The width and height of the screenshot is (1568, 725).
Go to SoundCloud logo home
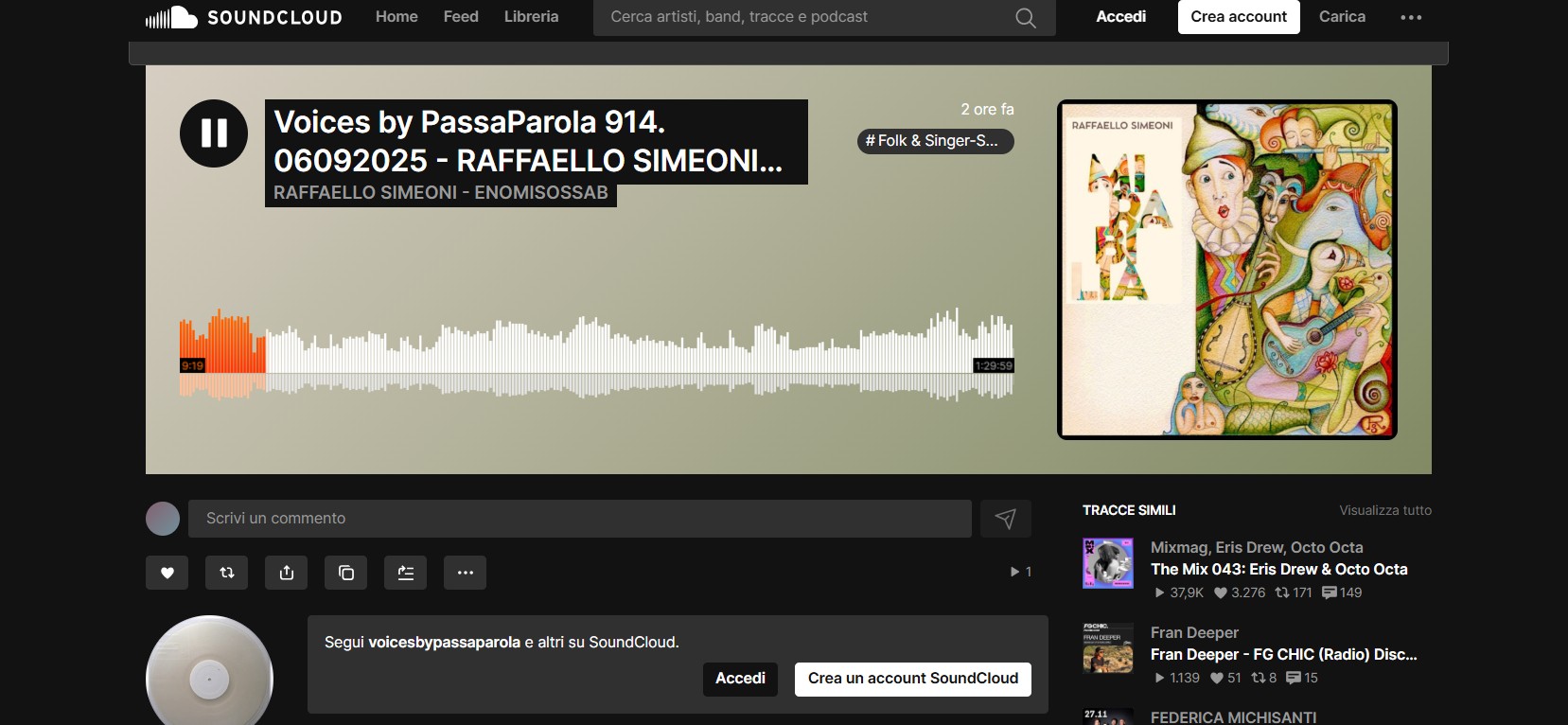(x=243, y=17)
